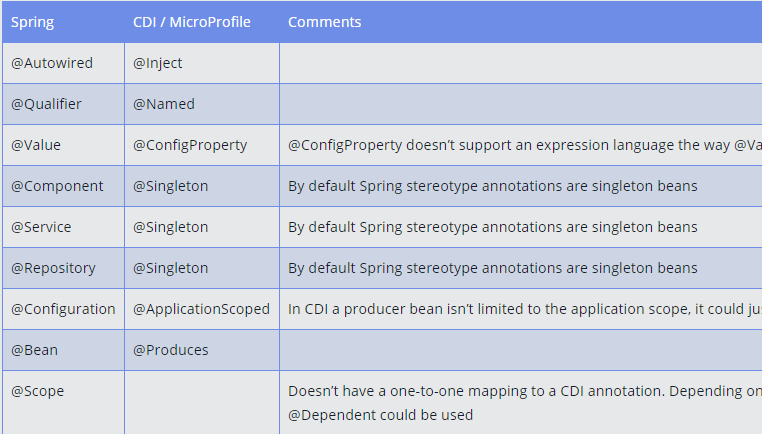This screenshot has width=762, height=434.
Task: Select the @Service cell
Action: click(64, 227)
